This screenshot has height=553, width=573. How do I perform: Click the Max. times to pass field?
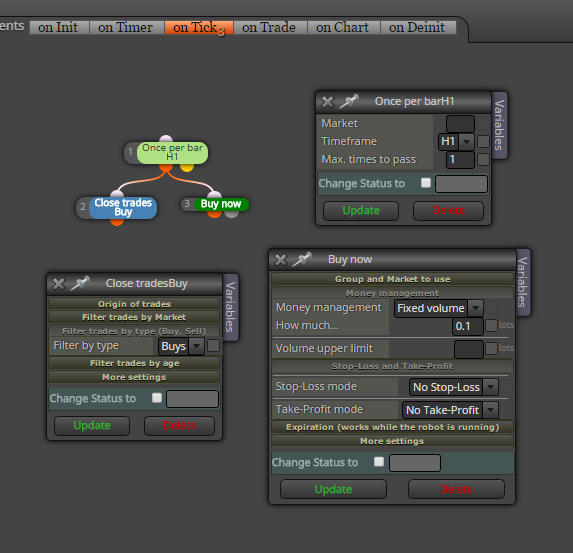(x=460, y=160)
